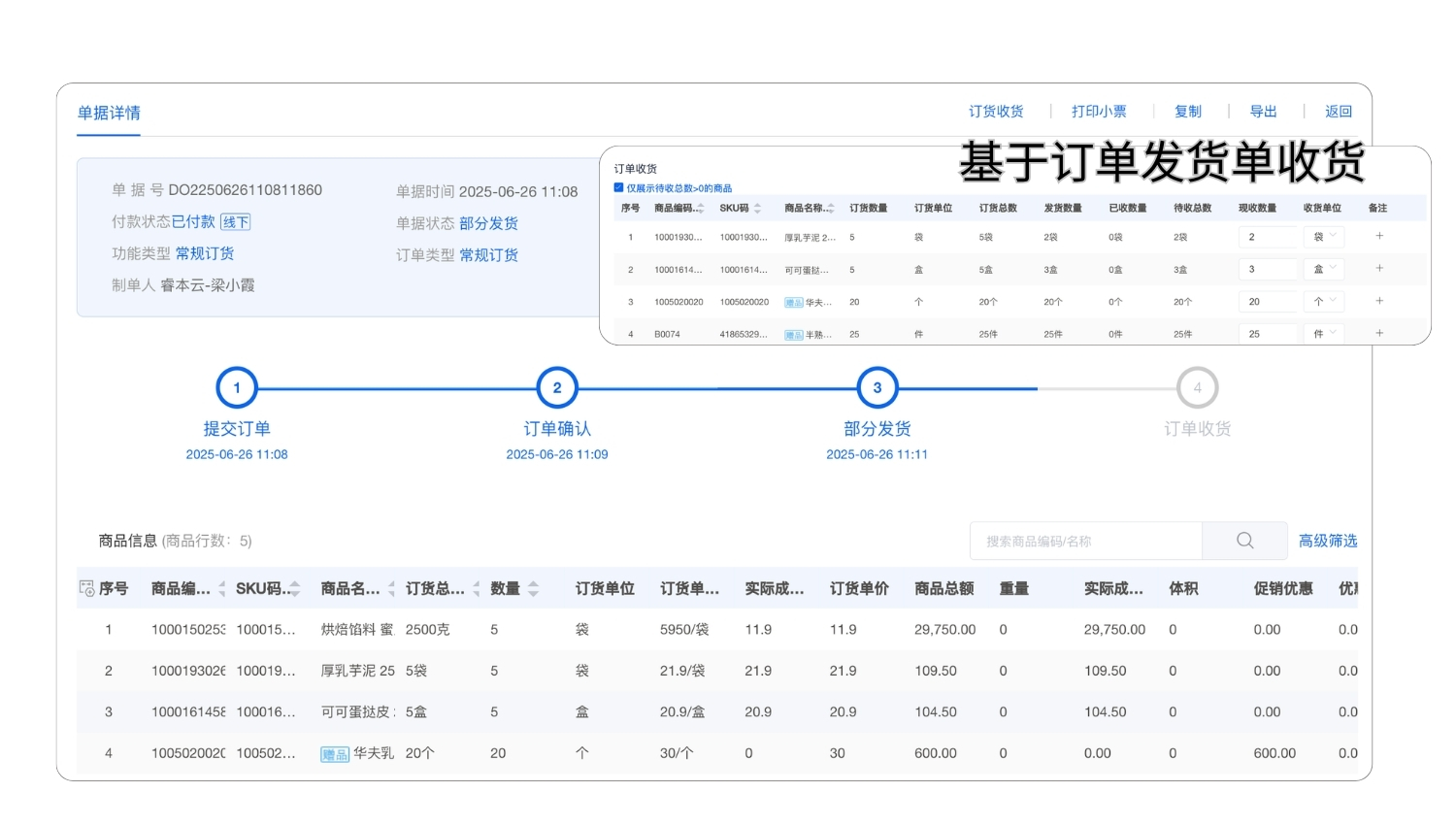The image size is (1456, 825).
Task: Click 现收数量 input with value 2
Action: click(x=1269, y=237)
